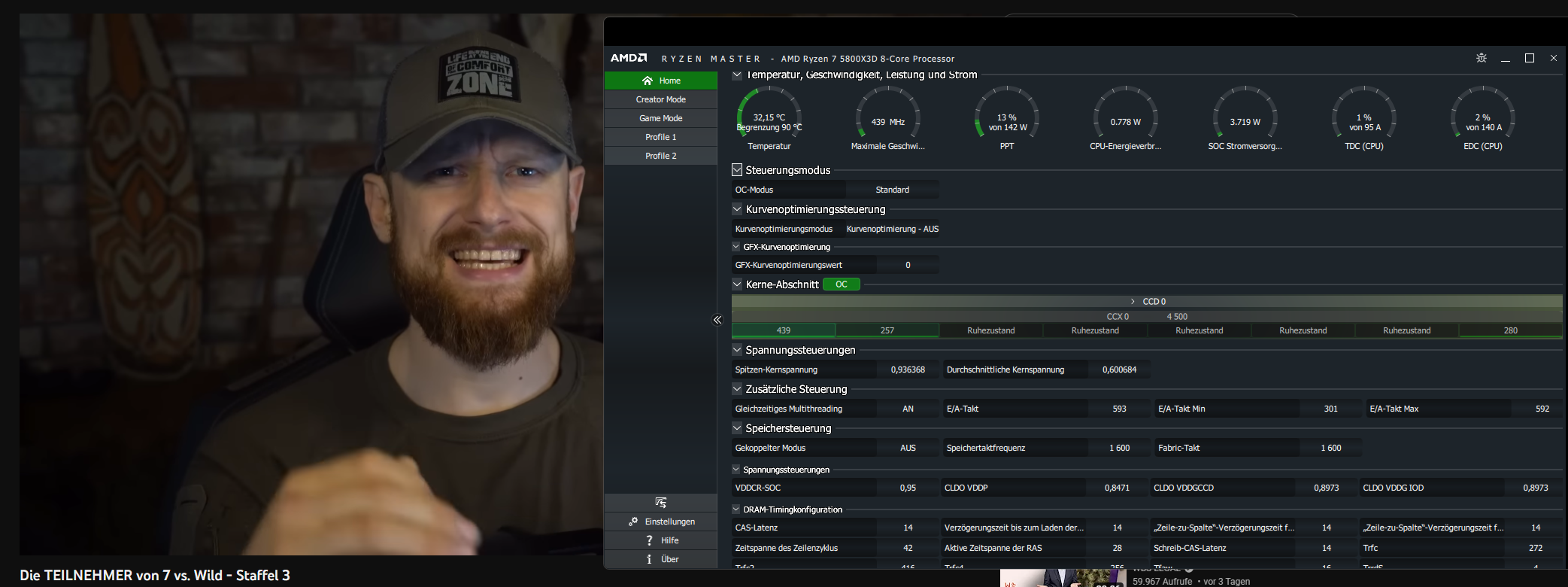The width and height of the screenshot is (1568, 587).
Task: Collapse Spannungssteuerungen above VDDCR-SOC
Action: (x=736, y=470)
